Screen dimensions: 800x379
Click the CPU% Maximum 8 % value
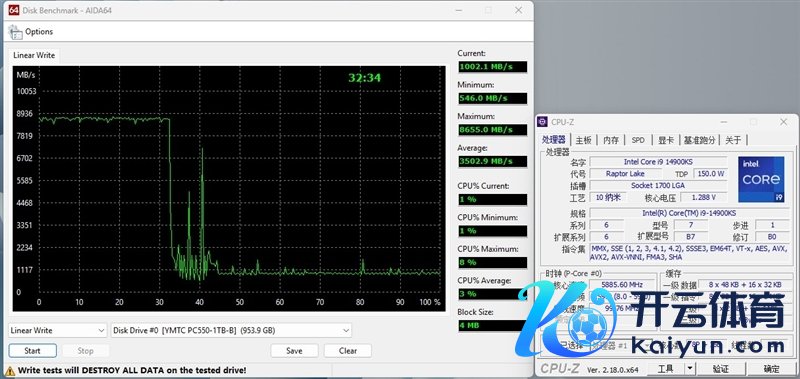pos(492,263)
